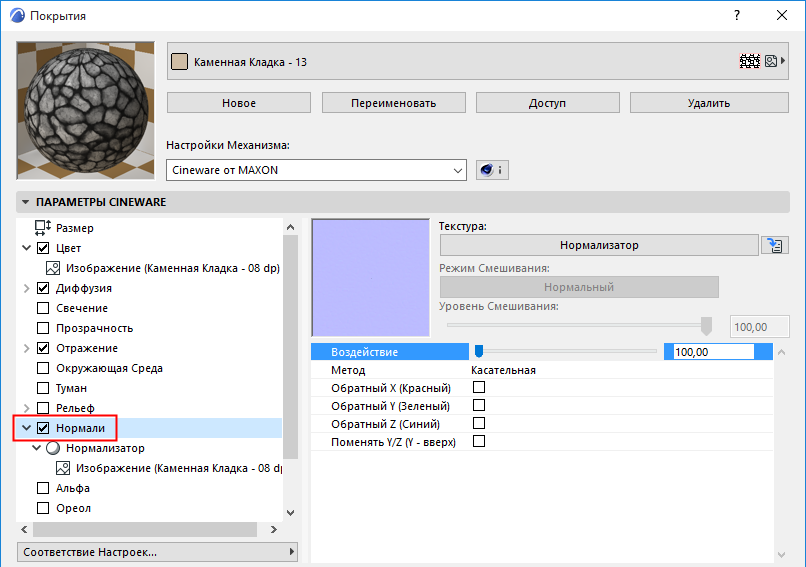Enable the Рельеф channel checkbox
Viewport: 806px width, 567px height.
tap(43, 408)
